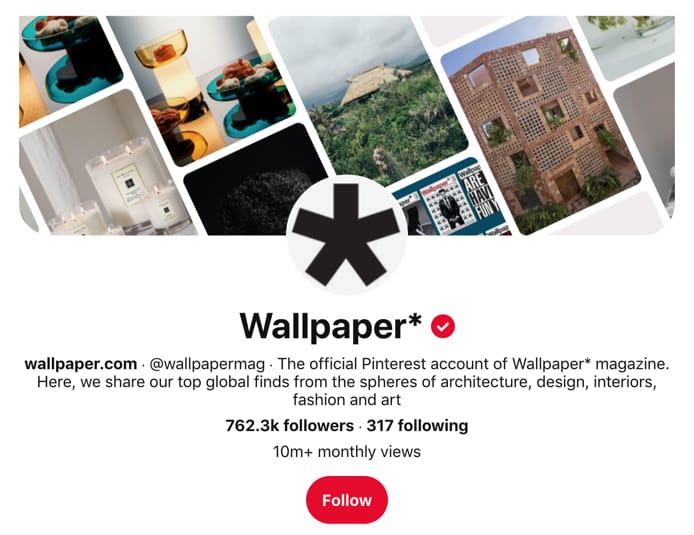Click the @wallpapermag username handle
Screen dimensions: 694x535
pyautogui.click(x=207, y=364)
